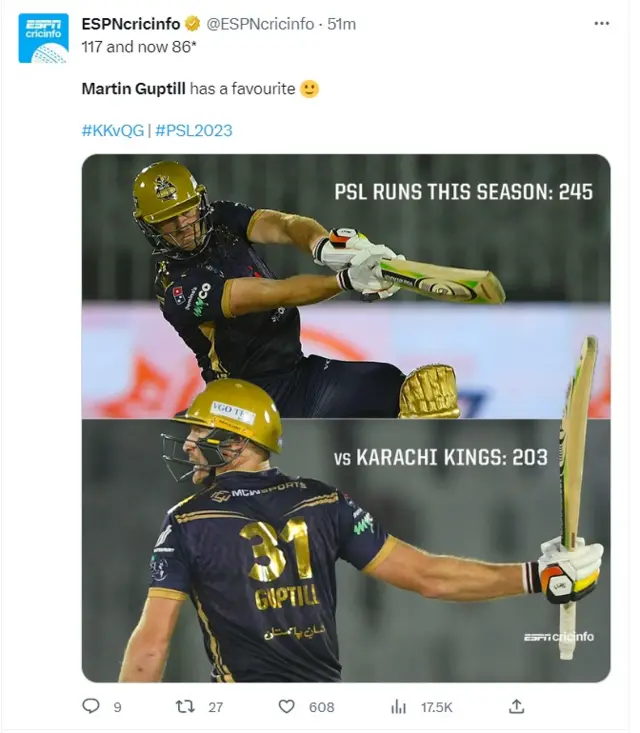This screenshot has width=640, height=733.
Task: Like the tweet with heart icon
Action: (287, 706)
